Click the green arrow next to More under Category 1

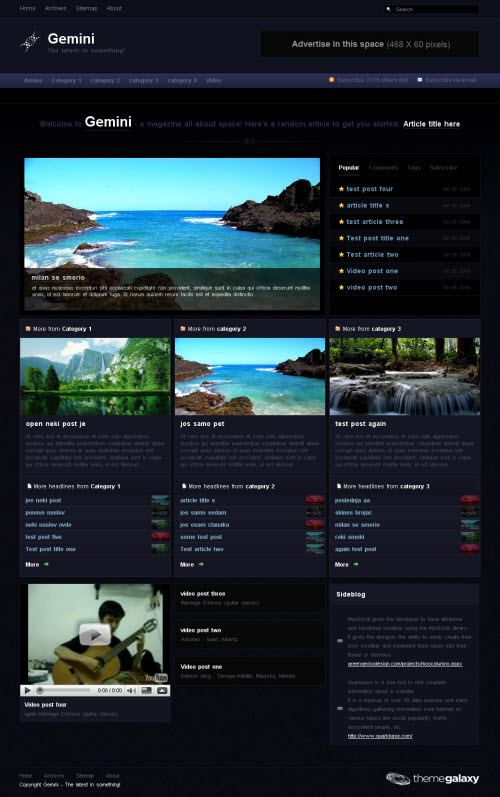coord(46,564)
